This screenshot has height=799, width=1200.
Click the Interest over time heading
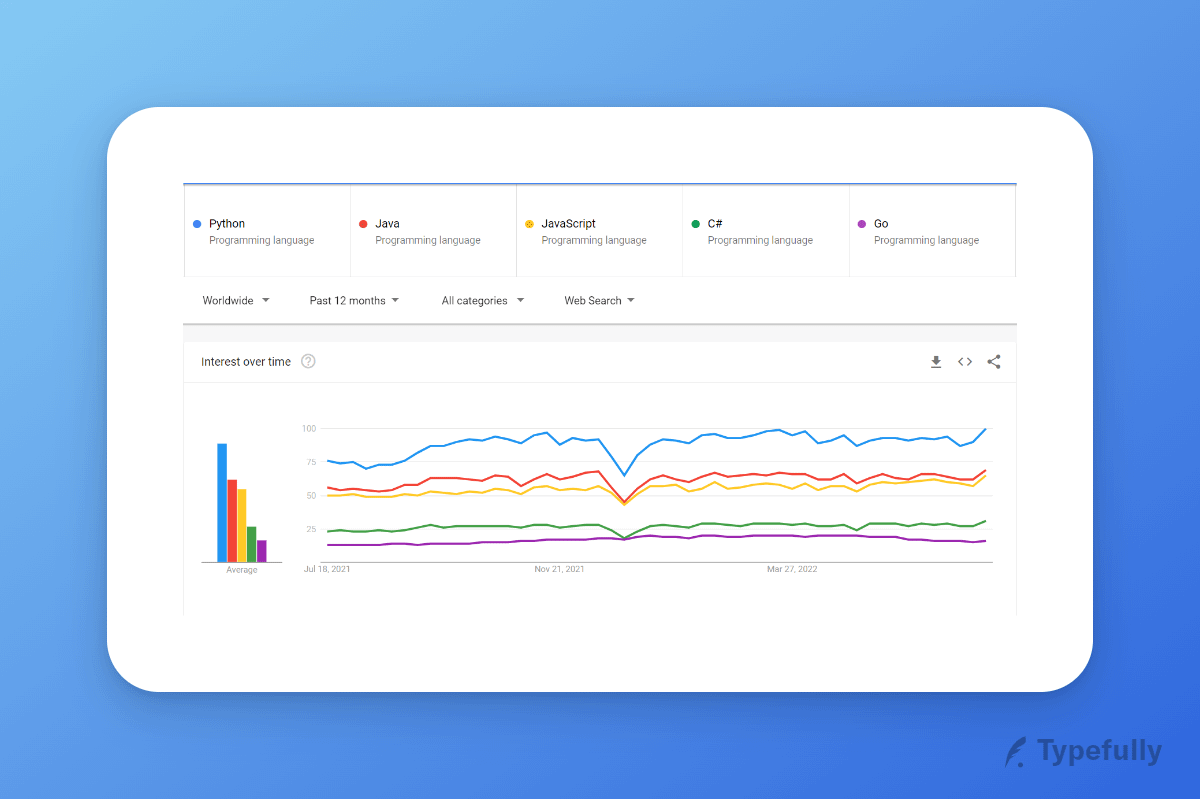coord(246,362)
